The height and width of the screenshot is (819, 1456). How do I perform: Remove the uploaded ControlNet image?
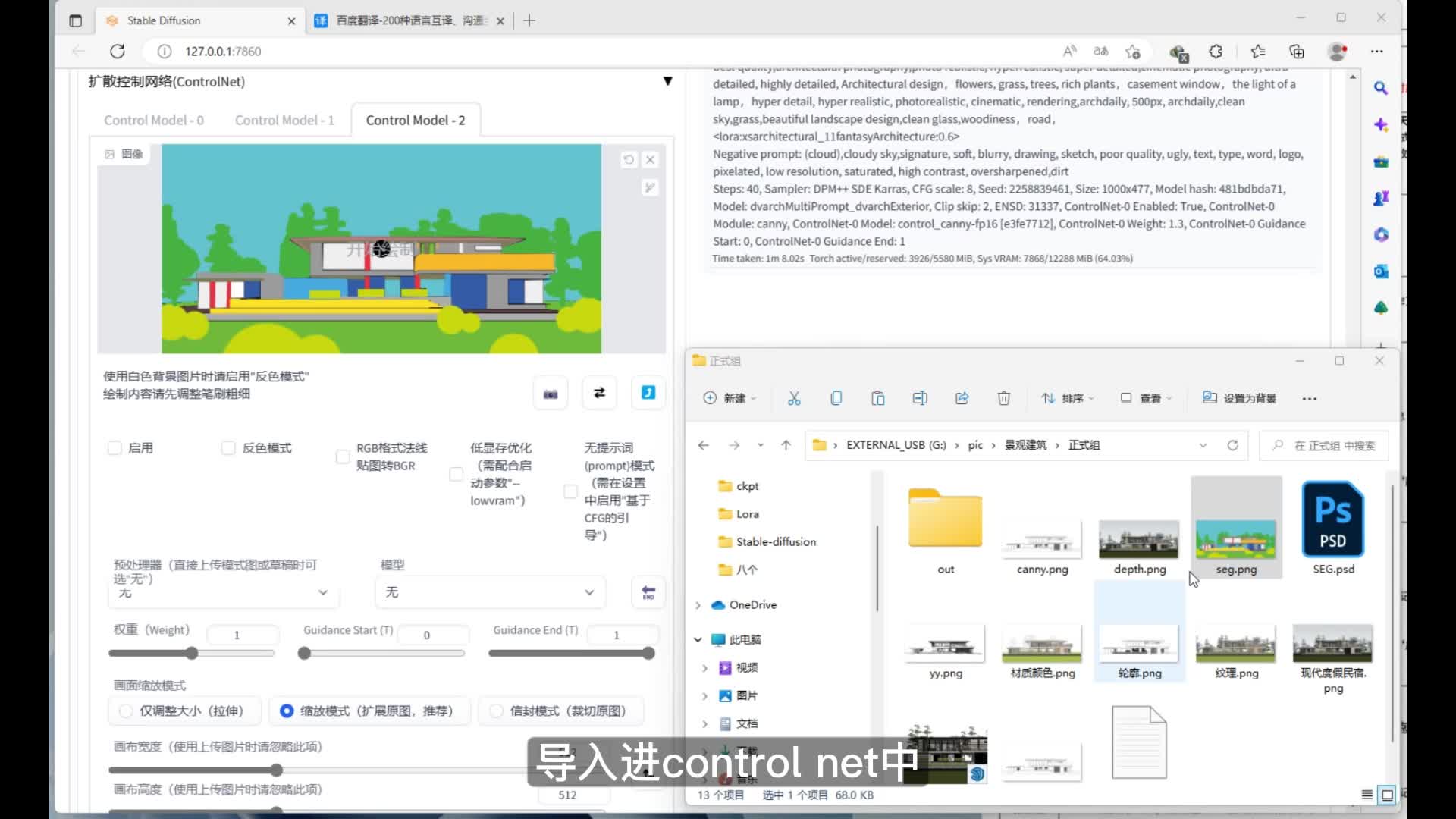pyautogui.click(x=650, y=160)
